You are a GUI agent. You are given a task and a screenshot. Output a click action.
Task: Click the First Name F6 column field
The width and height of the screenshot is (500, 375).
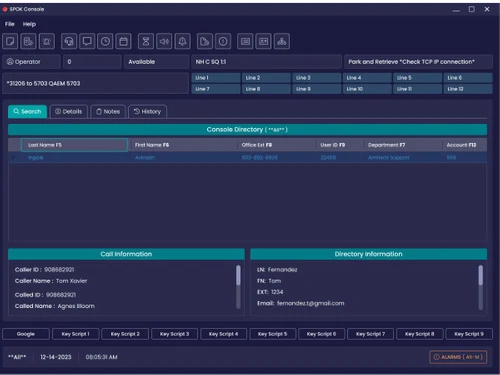183,145
